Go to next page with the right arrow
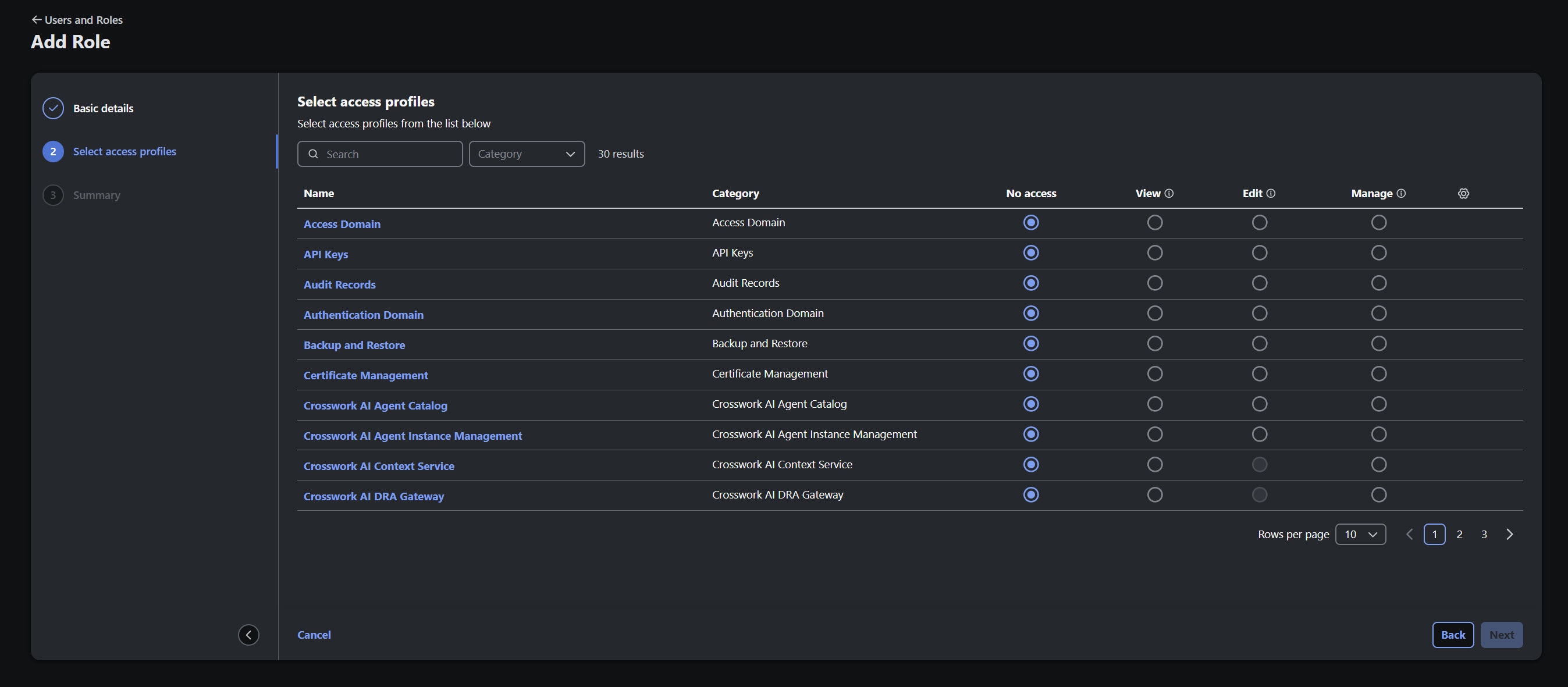The width and height of the screenshot is (1568, 687). 1510,534
